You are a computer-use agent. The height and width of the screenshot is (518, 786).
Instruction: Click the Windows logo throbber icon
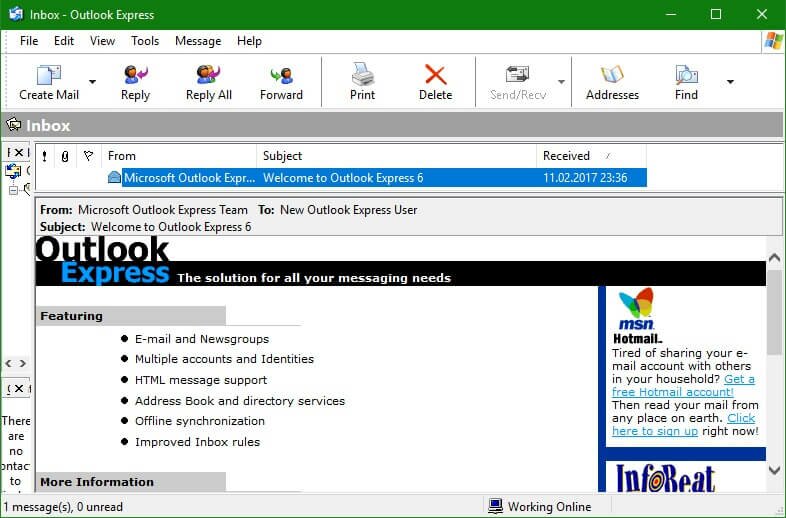pos(773,41)
